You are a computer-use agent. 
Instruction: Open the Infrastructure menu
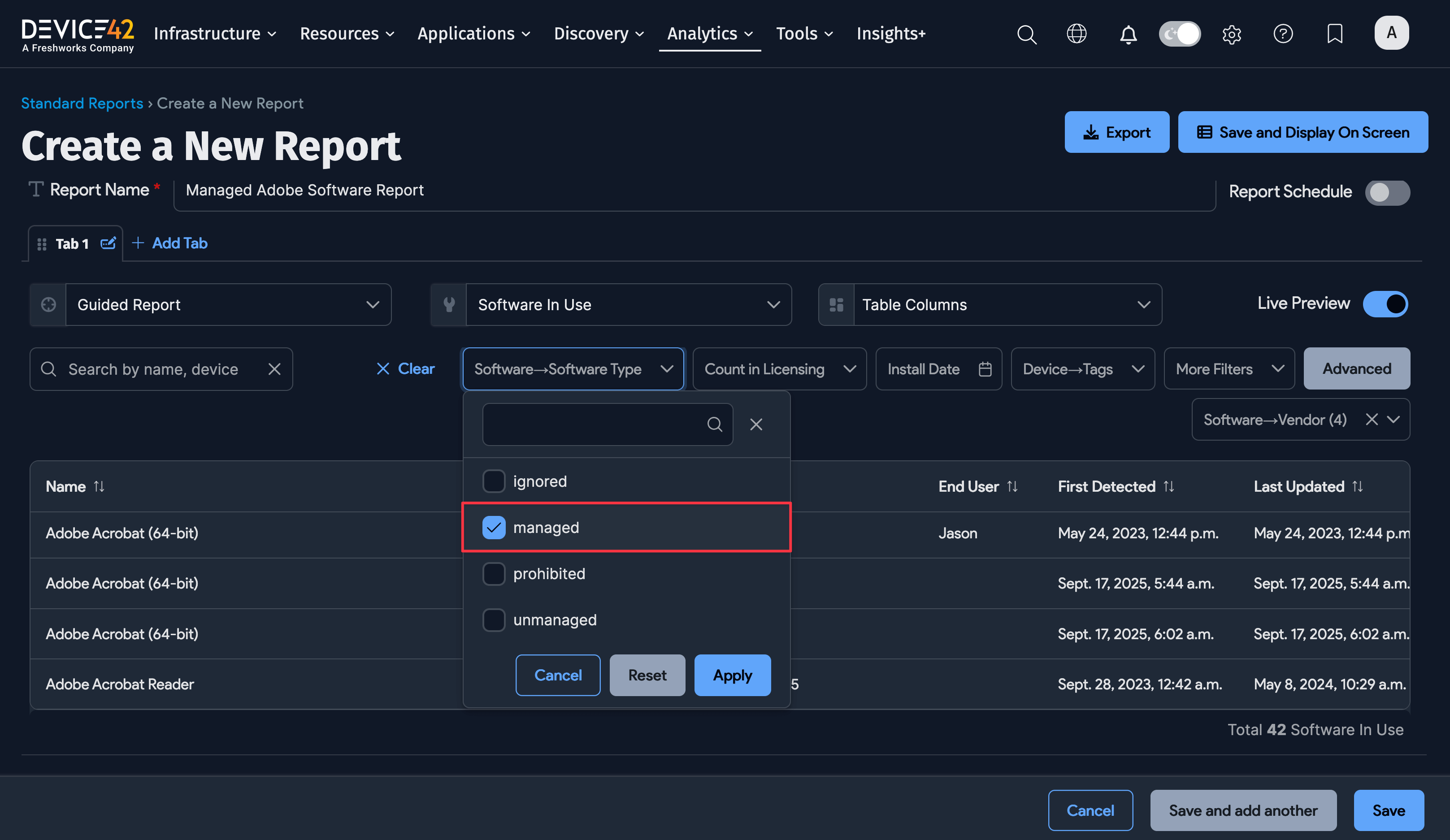pyautogui.click(x=215, y=33)
